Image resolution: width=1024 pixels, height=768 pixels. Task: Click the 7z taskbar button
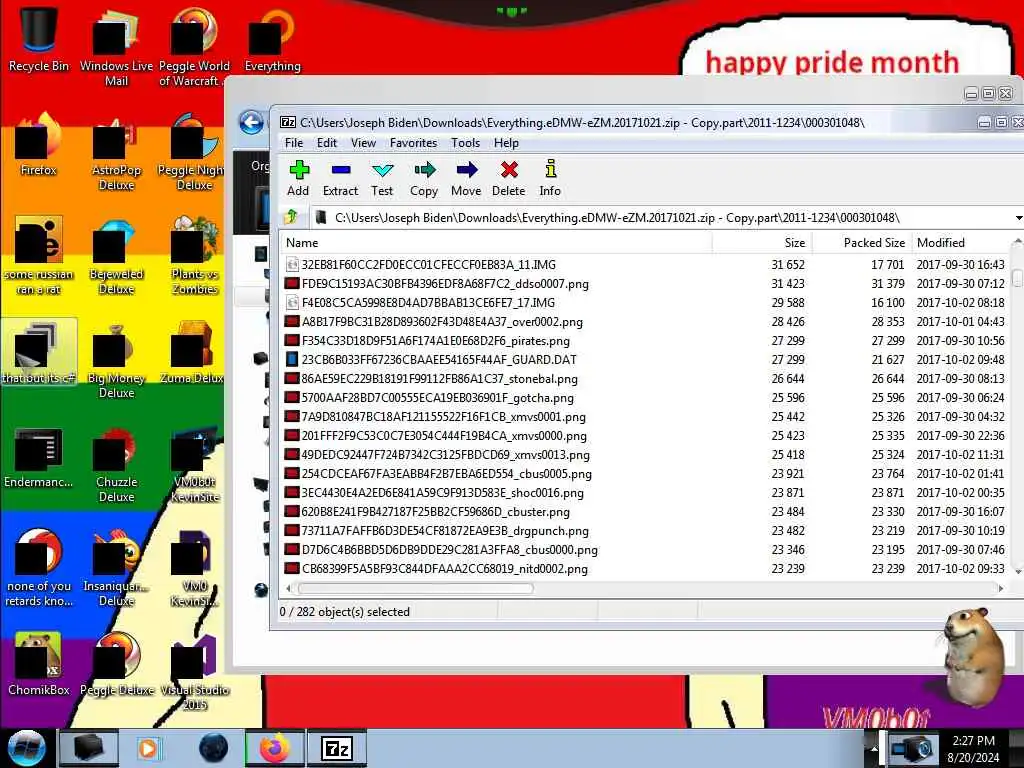337,748
